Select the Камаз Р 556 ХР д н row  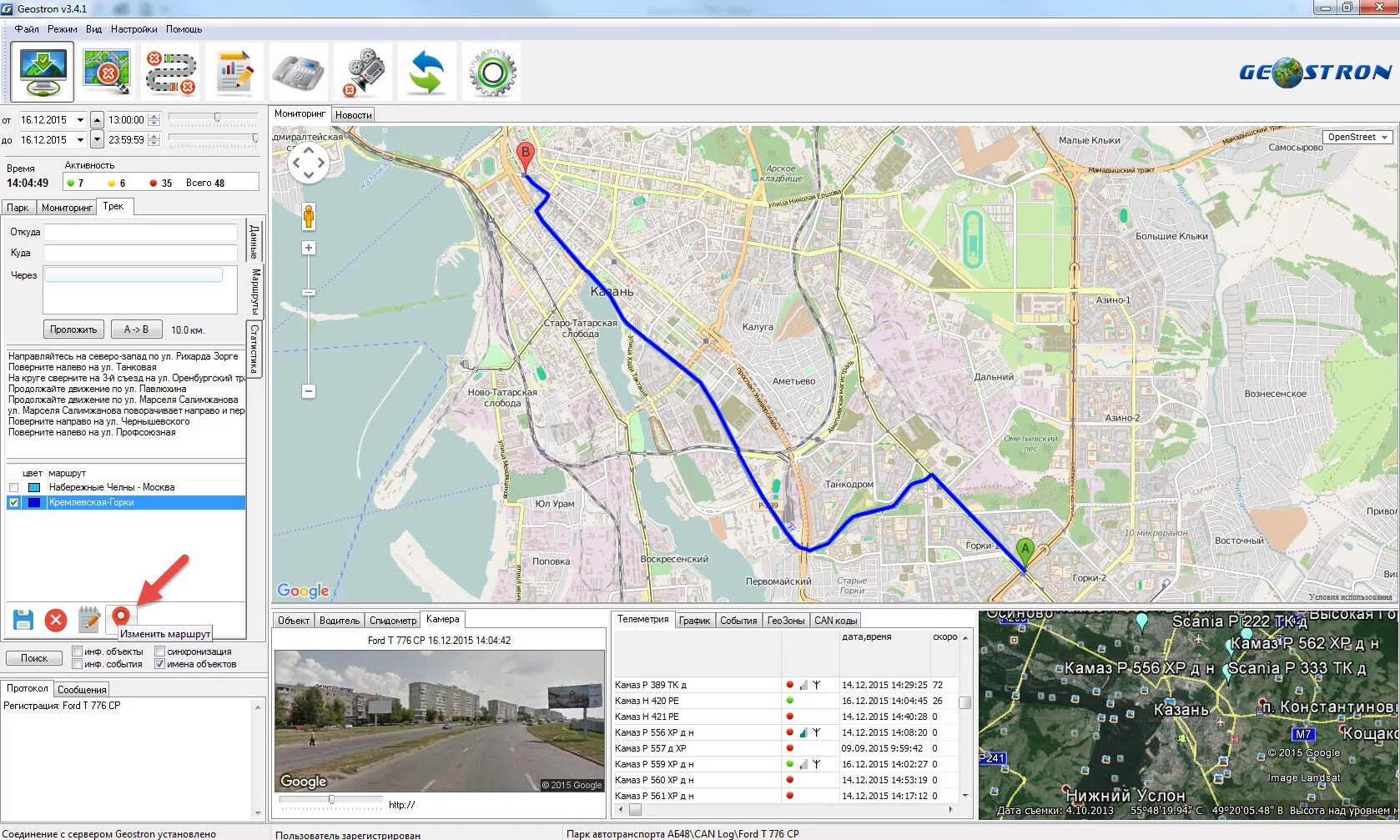[784, 732]
